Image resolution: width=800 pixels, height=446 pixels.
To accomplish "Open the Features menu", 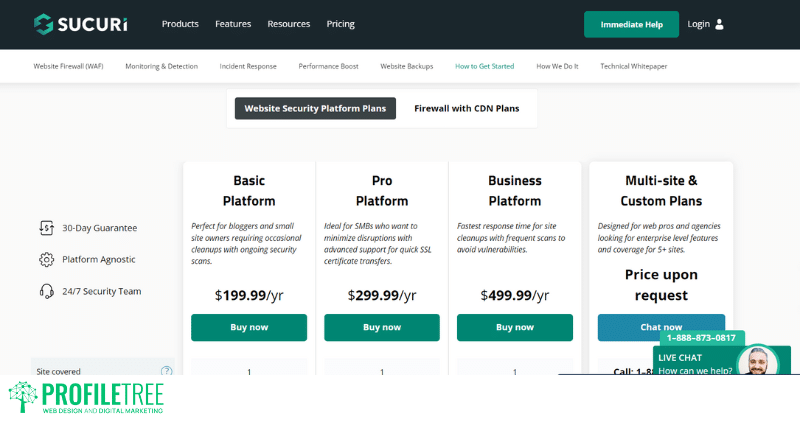I will 233,24.
